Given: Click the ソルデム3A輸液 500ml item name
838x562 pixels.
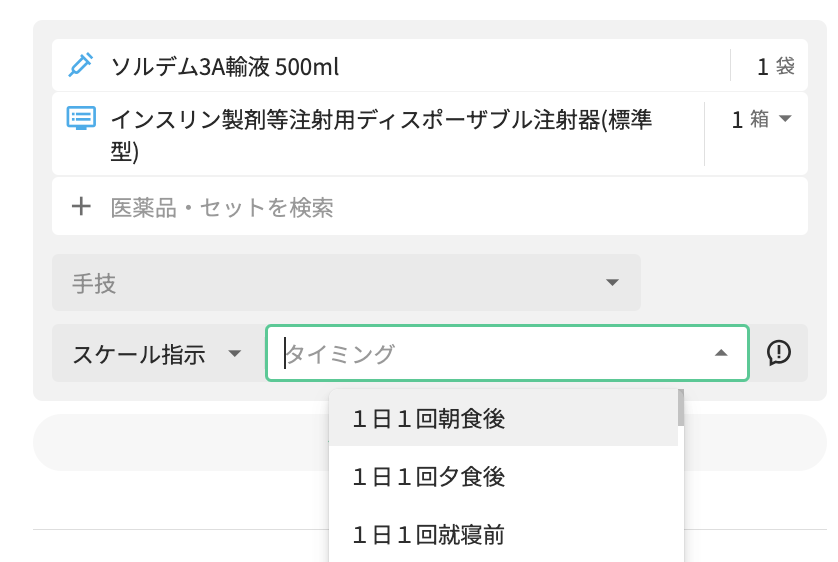Looking at the screenshot, I should pyautogui.click(x=225, y=67).
